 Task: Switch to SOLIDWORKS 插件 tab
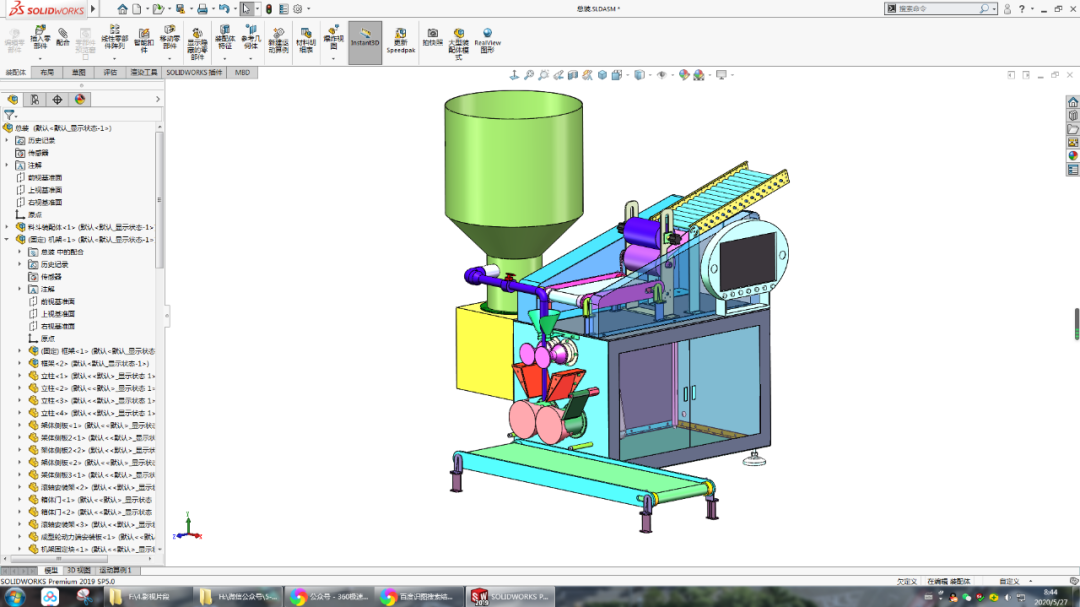pyautogui.click(x=194, y=72)
